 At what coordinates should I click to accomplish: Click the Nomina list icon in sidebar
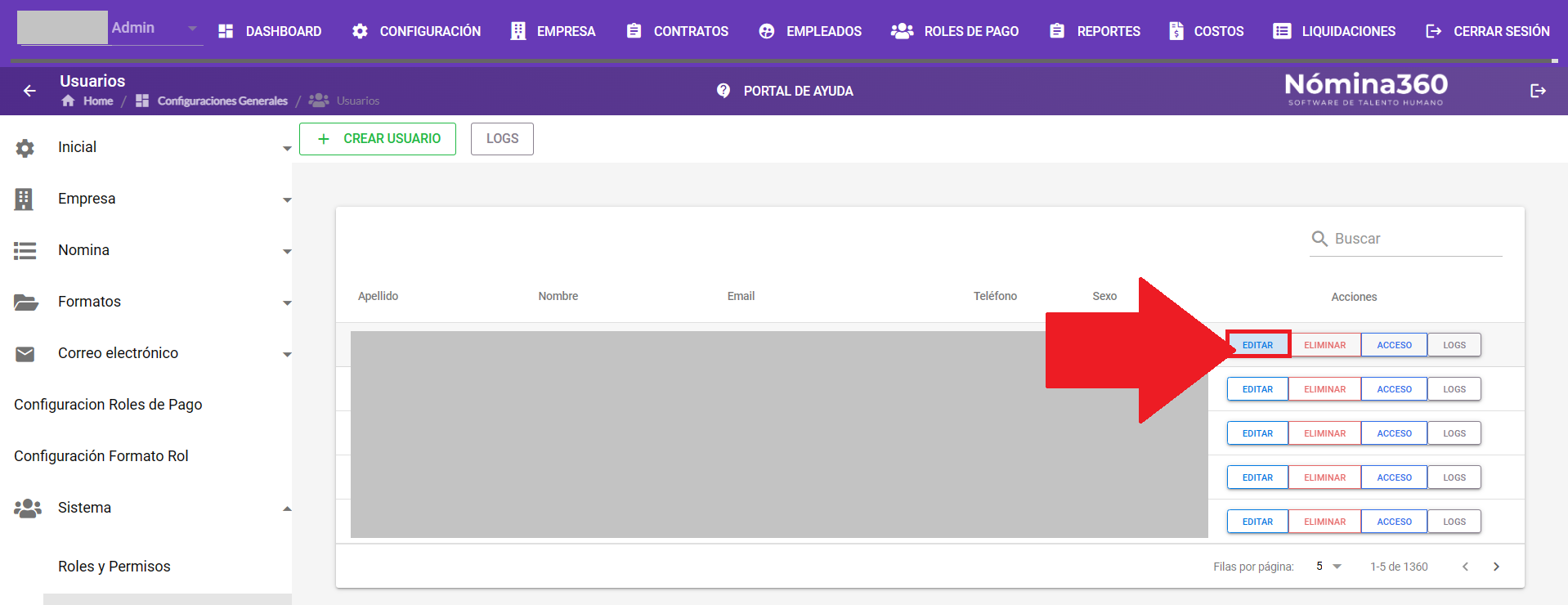[x=25, y=251]
